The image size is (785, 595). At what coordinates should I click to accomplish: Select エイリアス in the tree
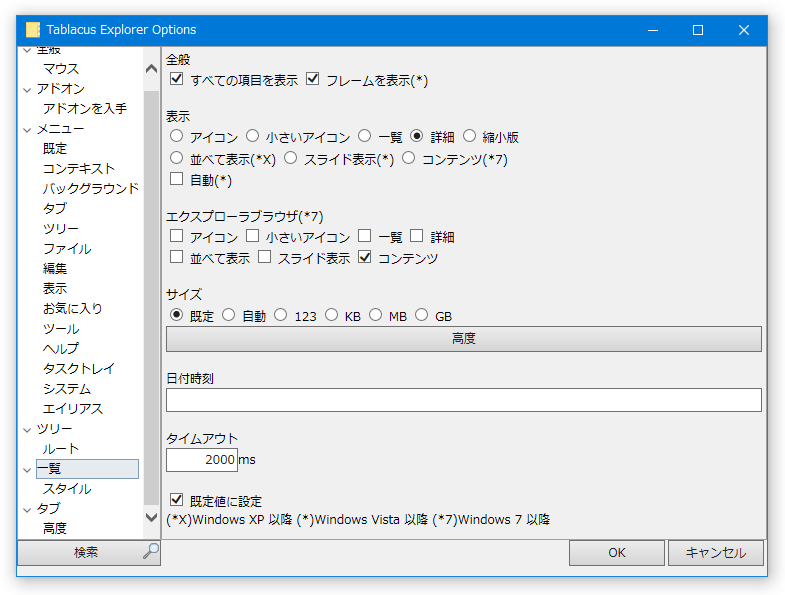[73, 409]
